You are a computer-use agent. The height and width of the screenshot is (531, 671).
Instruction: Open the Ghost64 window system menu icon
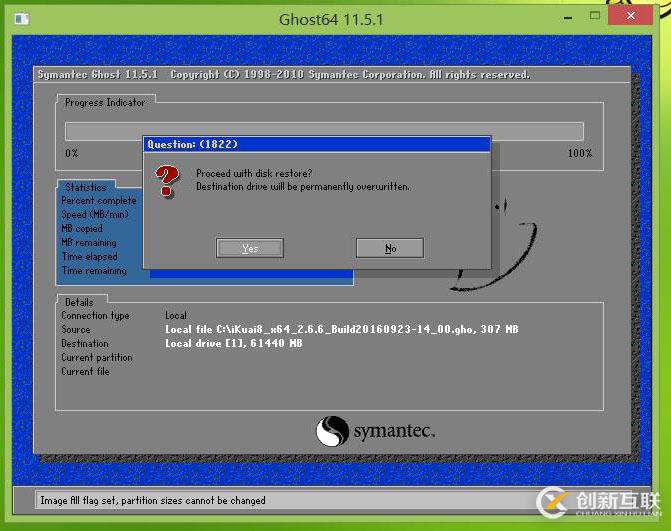[22, 19]
